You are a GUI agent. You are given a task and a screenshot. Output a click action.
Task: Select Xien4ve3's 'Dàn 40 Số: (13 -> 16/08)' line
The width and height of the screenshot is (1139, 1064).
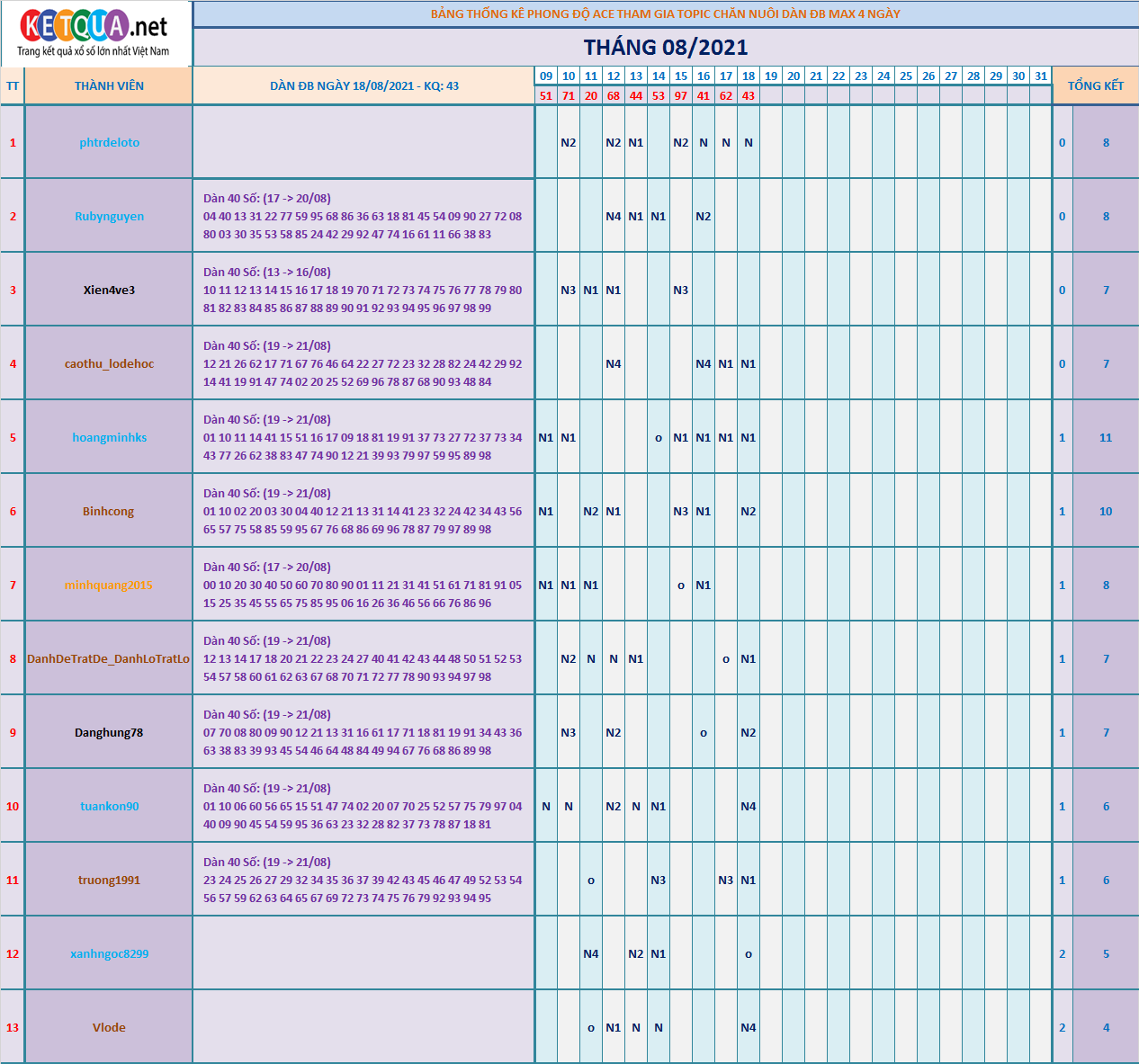point(267,273)
